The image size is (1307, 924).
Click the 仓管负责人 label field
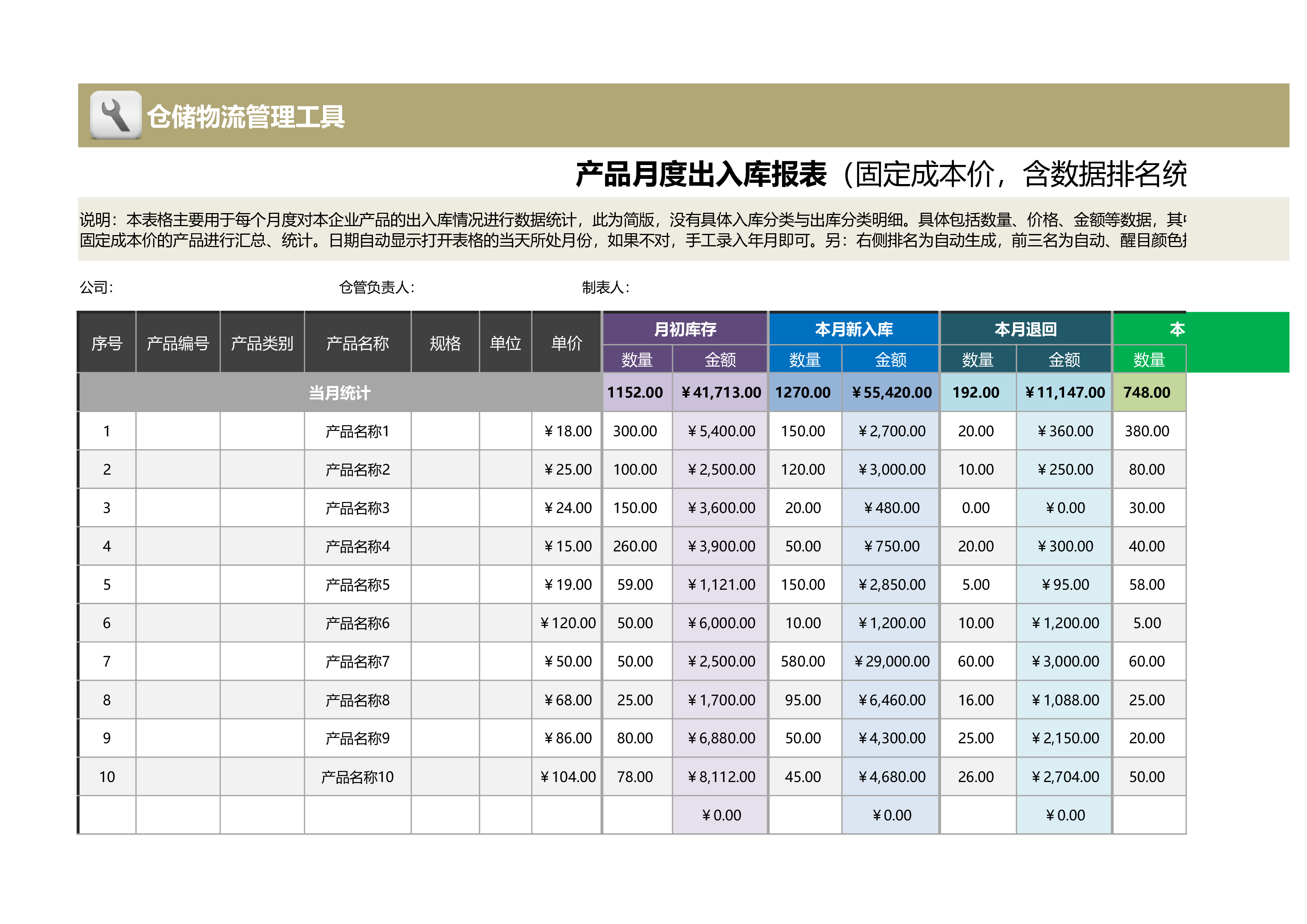coord(377,288)
